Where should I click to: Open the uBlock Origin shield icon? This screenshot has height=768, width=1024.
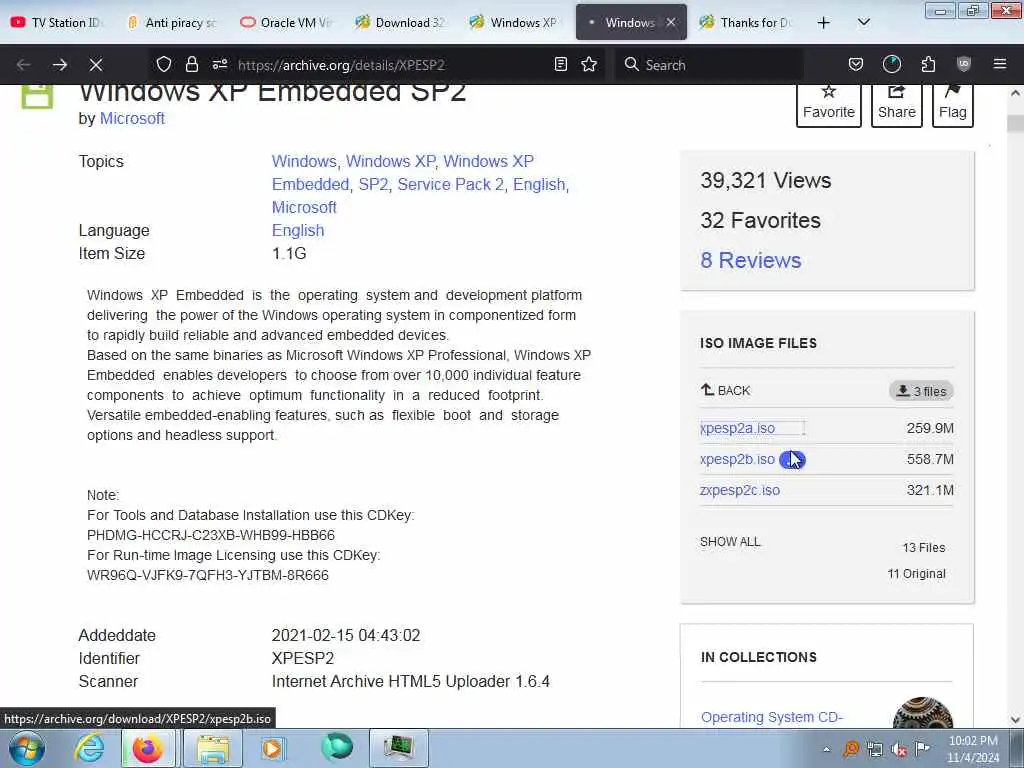964,64
